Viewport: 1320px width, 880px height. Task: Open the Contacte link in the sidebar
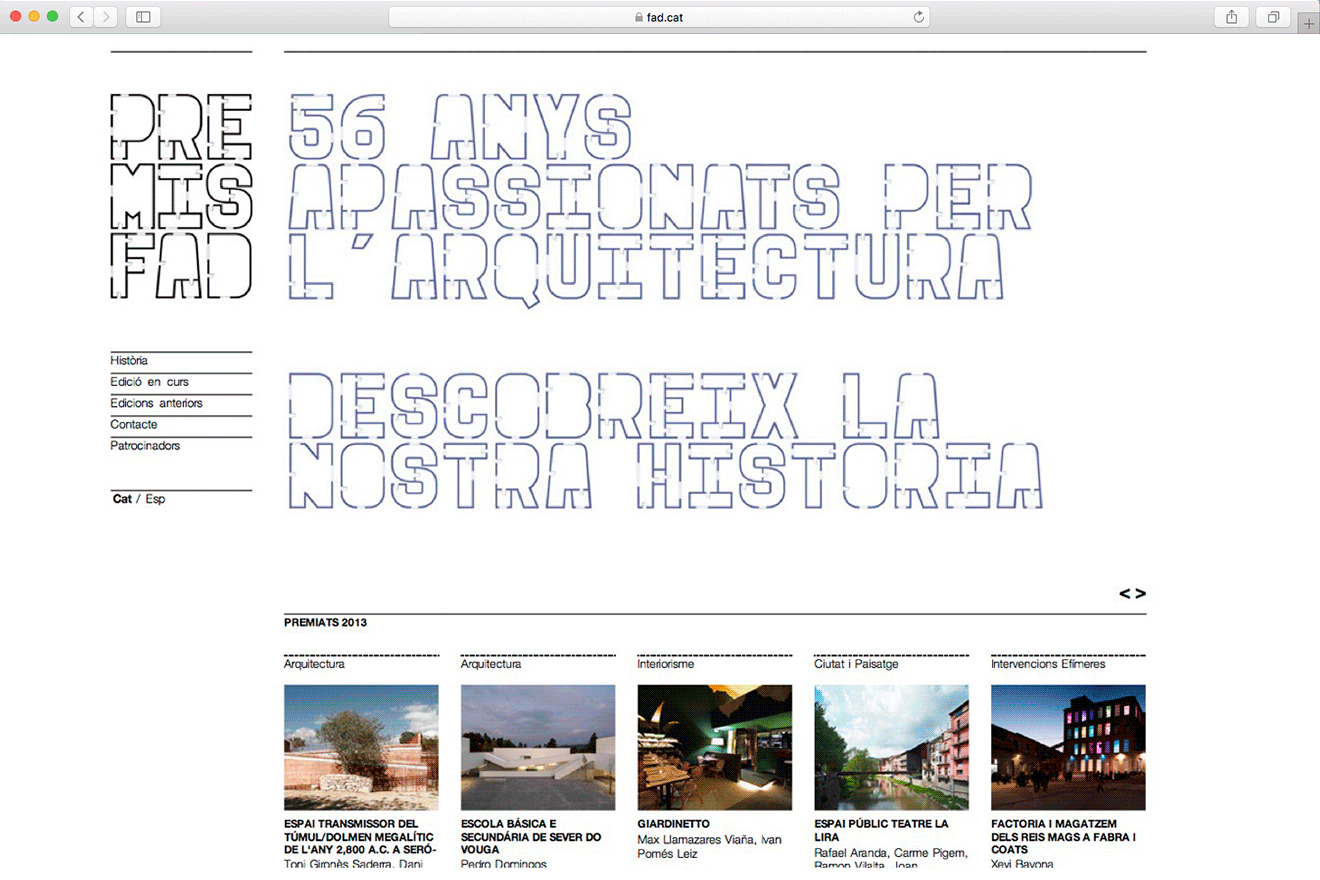134,425
